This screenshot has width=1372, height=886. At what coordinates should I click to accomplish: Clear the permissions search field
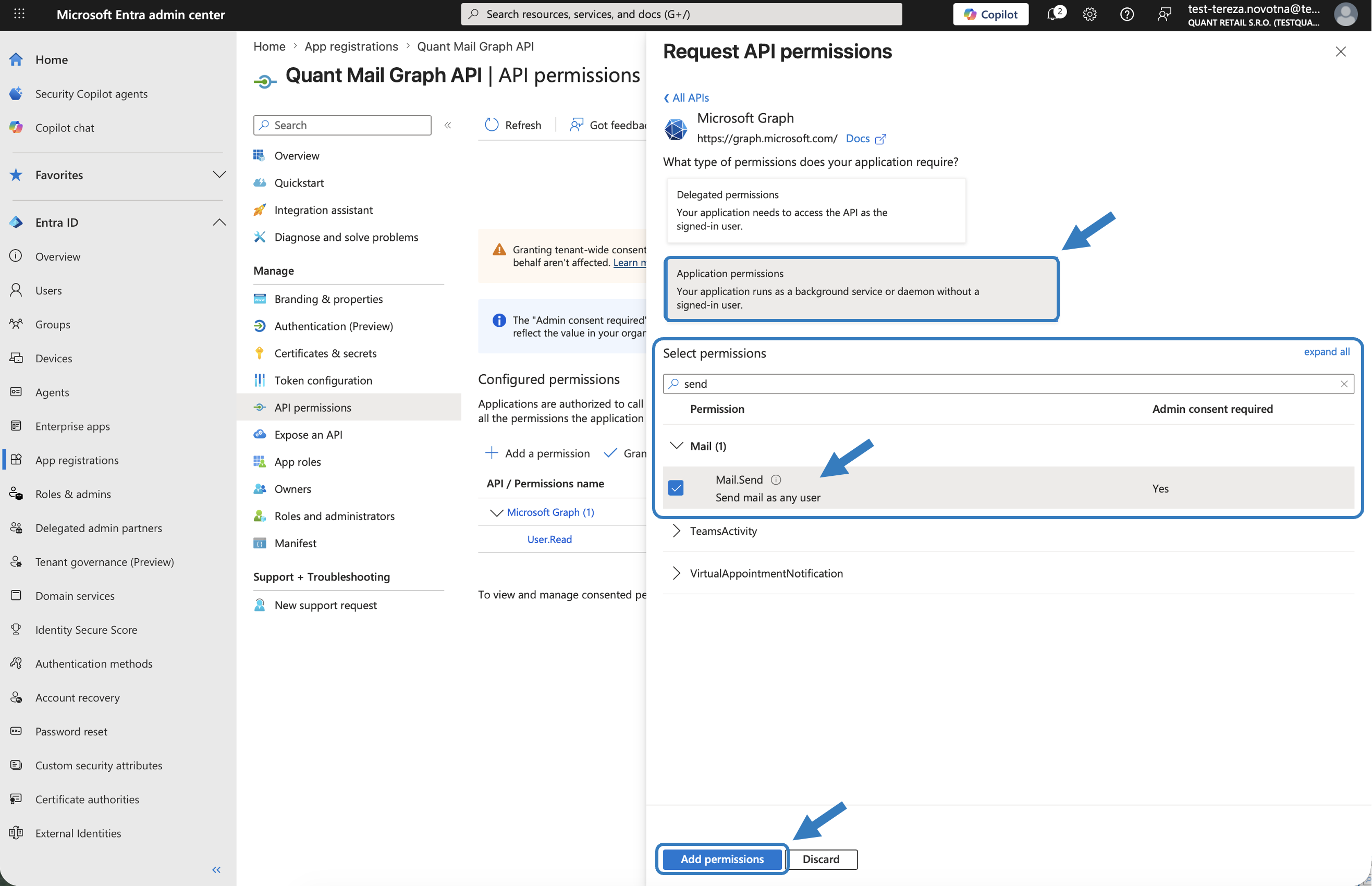1344,384
